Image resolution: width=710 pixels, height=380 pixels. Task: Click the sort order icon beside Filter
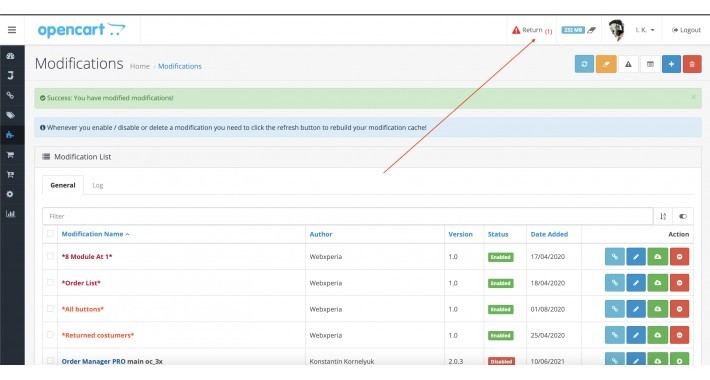pyautogui.click(x=663, y=216)
